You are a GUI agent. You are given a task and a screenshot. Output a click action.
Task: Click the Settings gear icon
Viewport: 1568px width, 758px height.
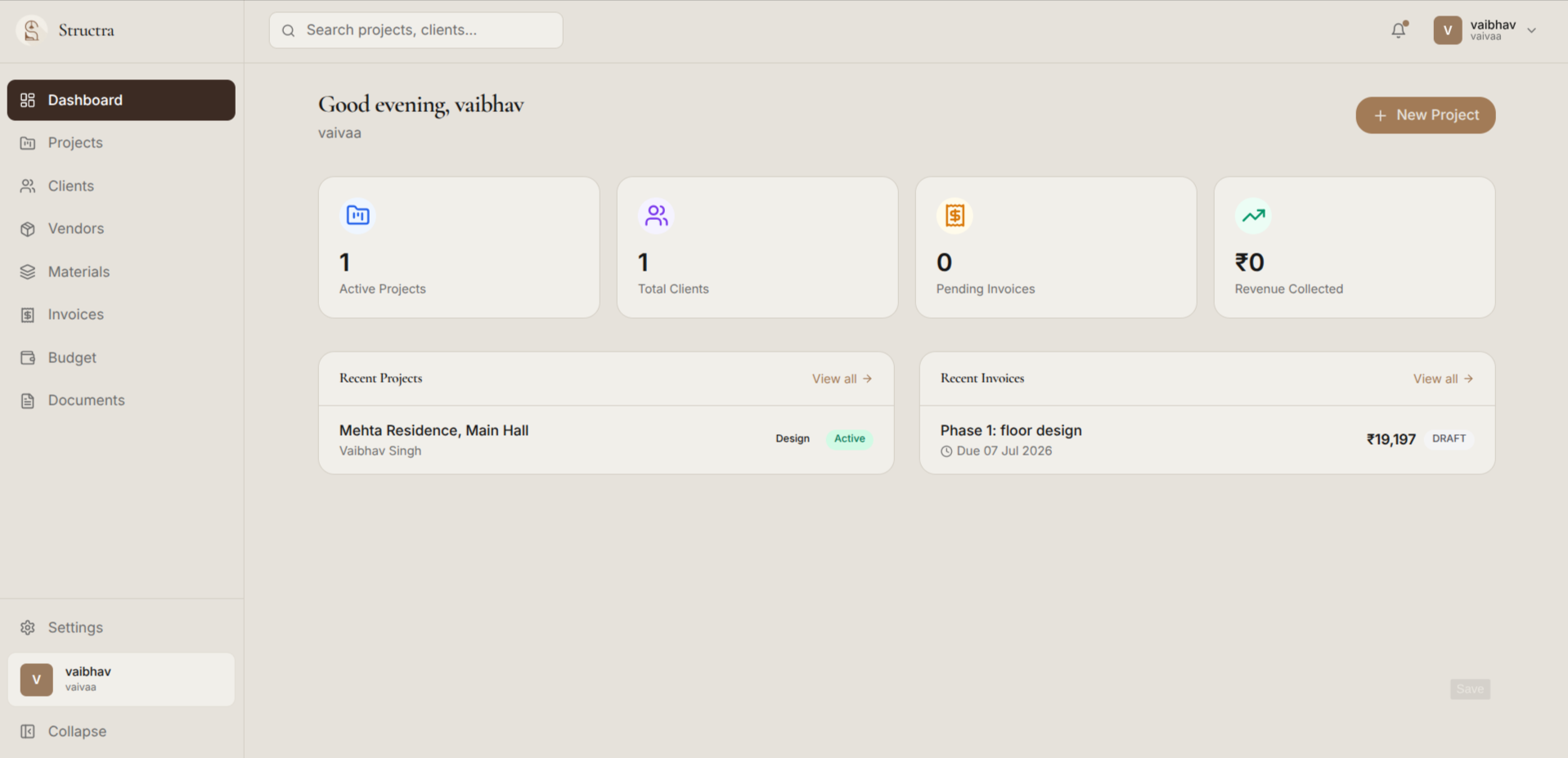28,627
